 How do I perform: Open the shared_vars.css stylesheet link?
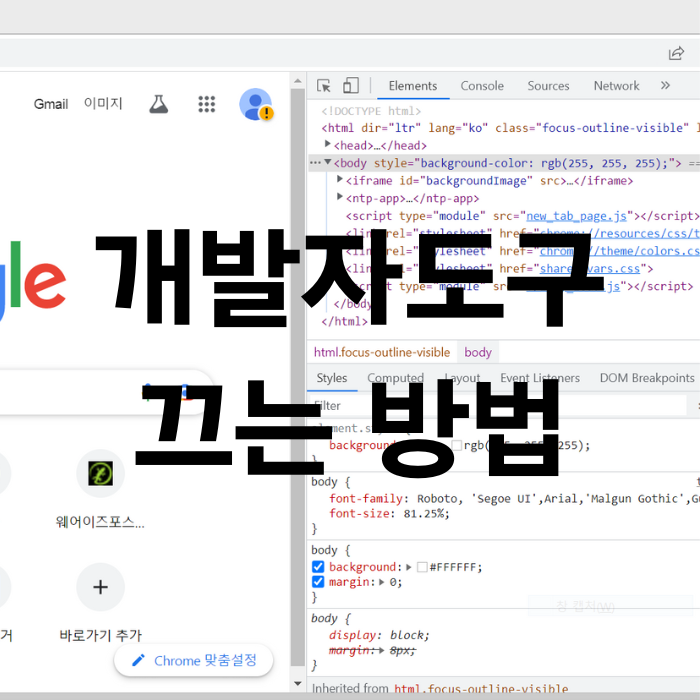coord(590,269)
